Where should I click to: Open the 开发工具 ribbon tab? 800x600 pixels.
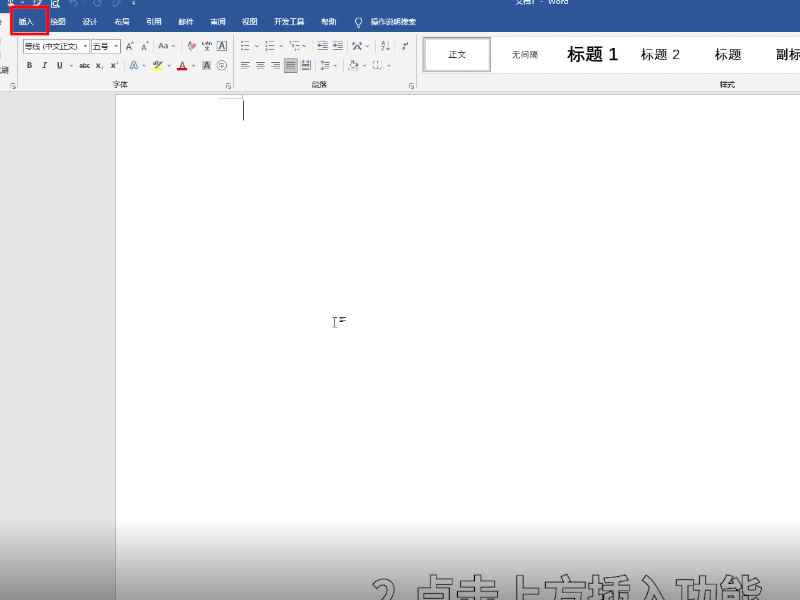[x=290, y=21]
